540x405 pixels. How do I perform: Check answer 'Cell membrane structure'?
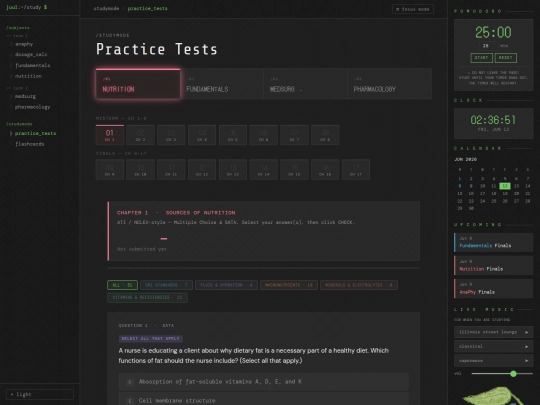263,399
